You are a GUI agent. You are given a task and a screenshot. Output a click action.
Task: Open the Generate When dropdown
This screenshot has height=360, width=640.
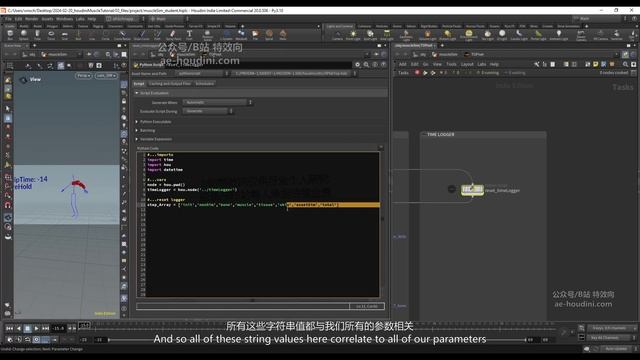click(x=218, y=102)
